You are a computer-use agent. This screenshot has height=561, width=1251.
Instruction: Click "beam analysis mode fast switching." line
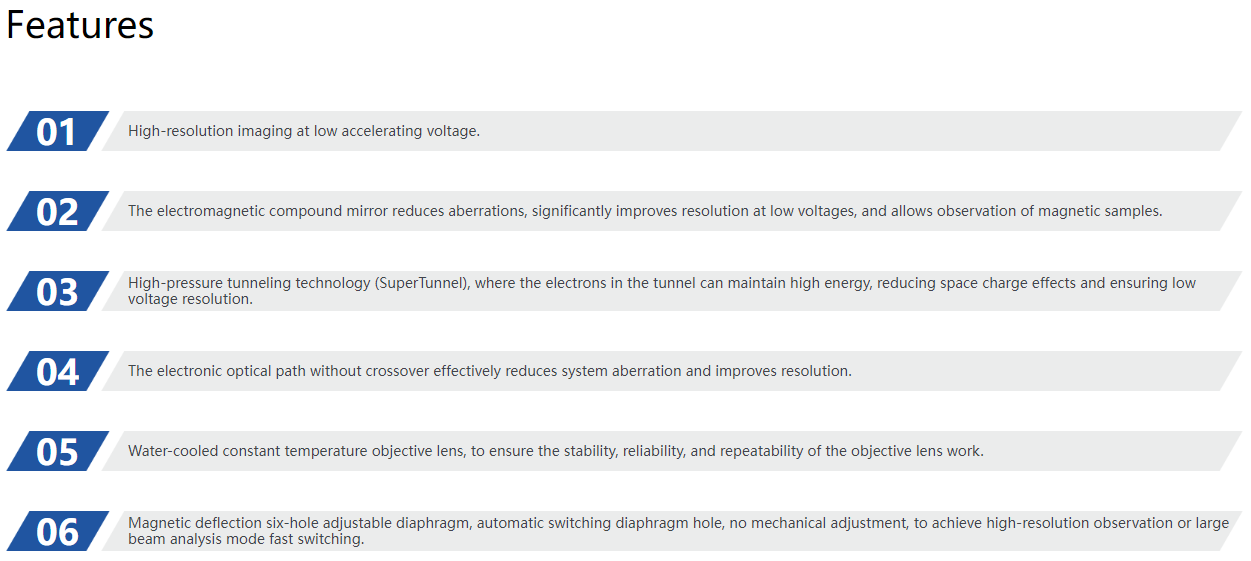246,539
